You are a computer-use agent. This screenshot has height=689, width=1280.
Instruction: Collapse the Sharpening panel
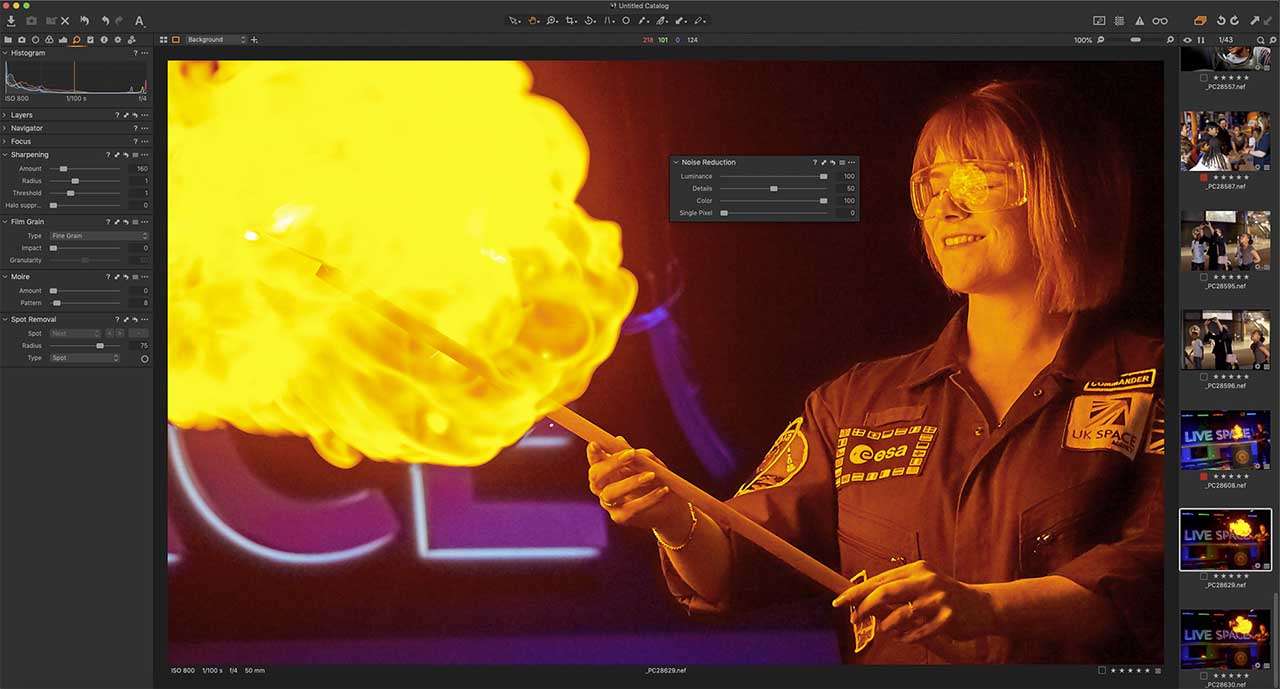coord(5,155)
